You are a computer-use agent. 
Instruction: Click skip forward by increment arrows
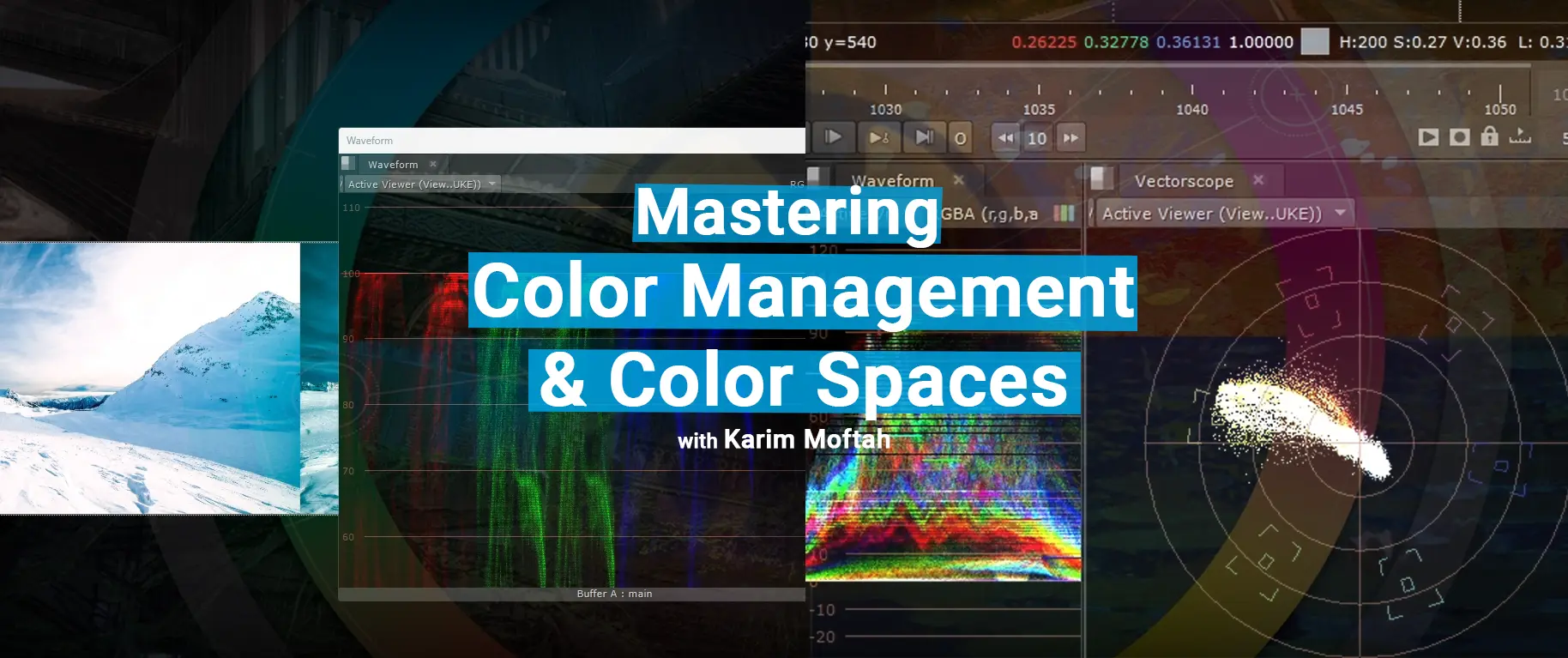[x=1070, y=138]
